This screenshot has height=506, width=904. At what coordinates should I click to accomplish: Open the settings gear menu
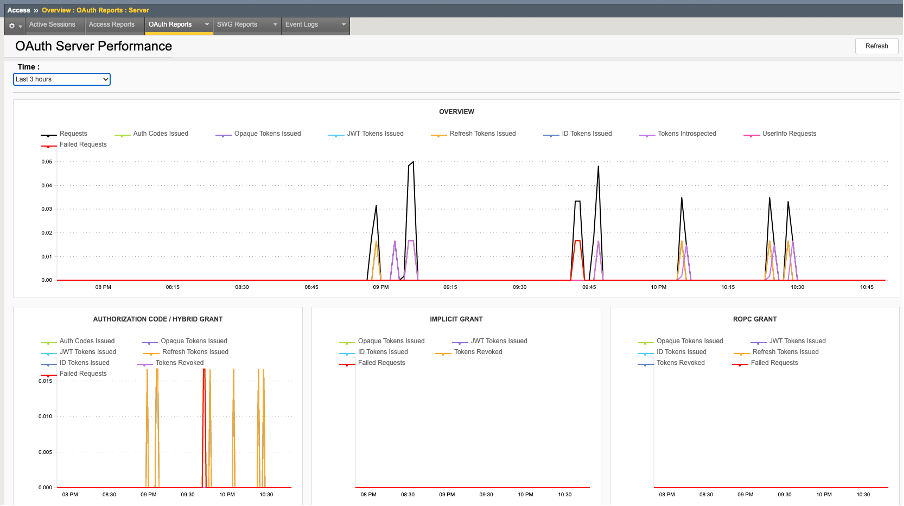click(x=13, y=25)
